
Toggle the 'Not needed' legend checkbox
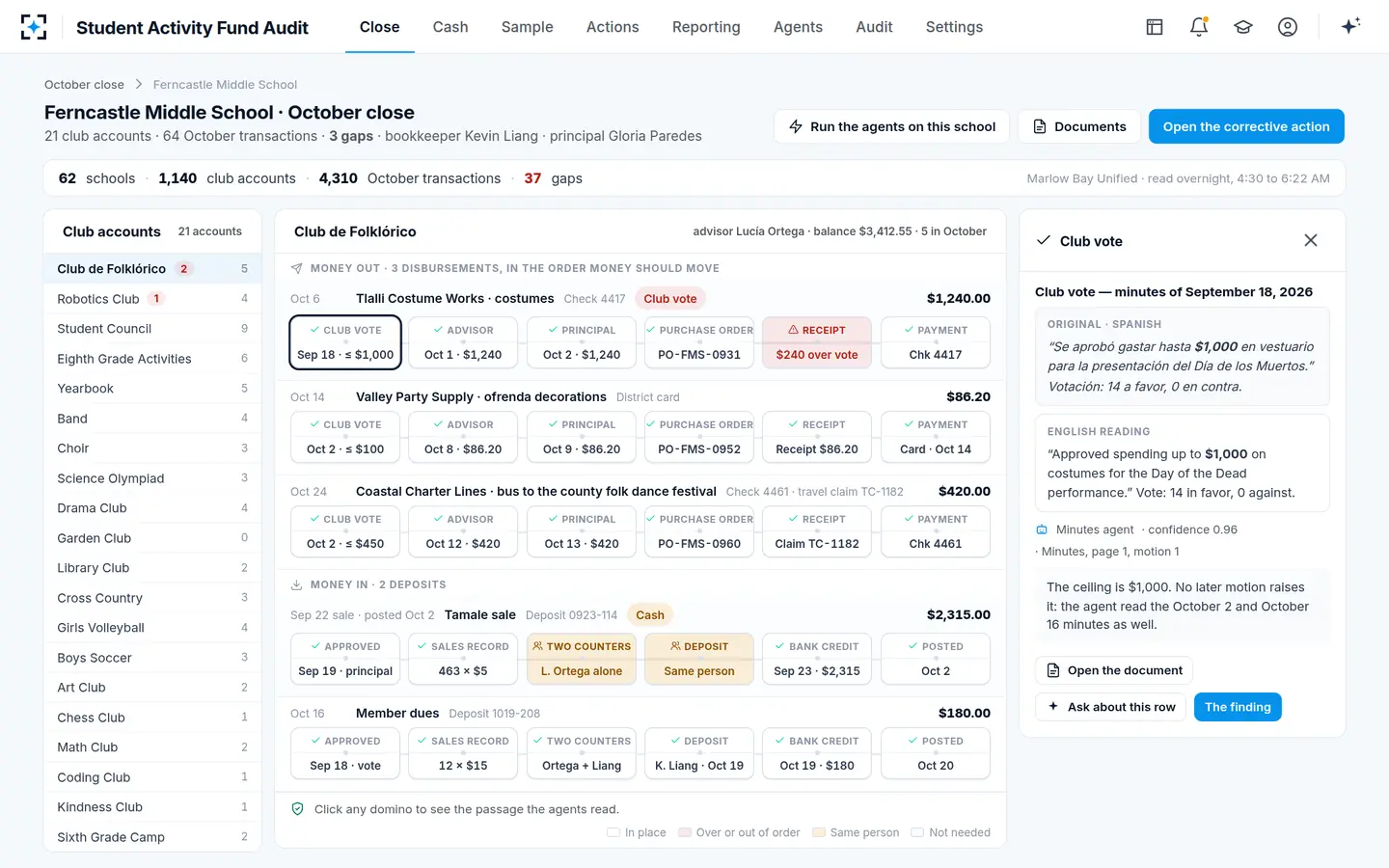pos(917,832)
